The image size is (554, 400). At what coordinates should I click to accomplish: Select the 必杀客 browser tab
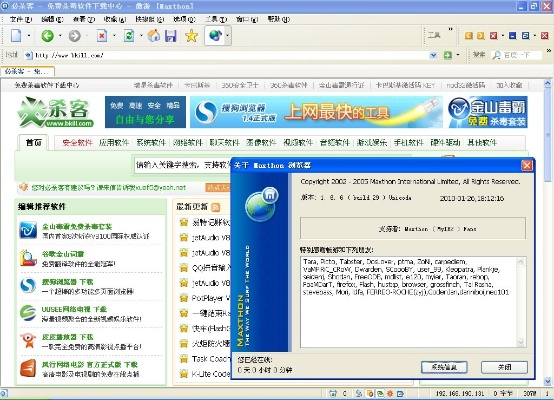(28, 71)
